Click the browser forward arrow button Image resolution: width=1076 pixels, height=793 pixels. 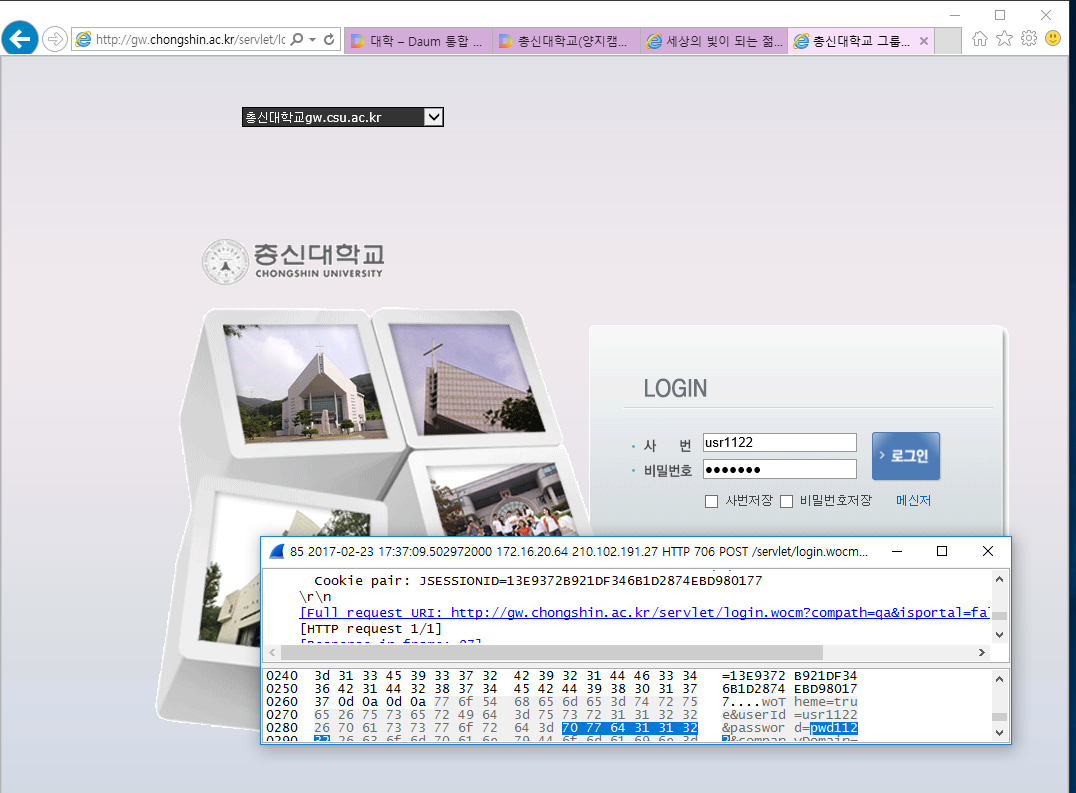pyautogui.click(x=55, y=39)
